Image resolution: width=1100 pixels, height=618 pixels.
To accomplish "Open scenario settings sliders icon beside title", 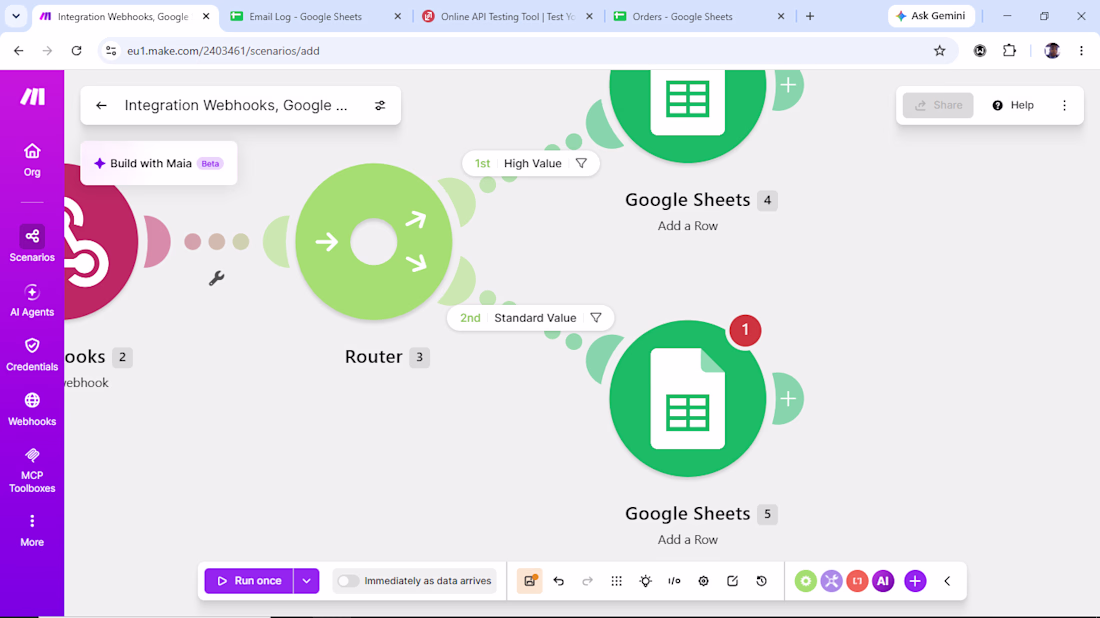I will tap(380, 105).
